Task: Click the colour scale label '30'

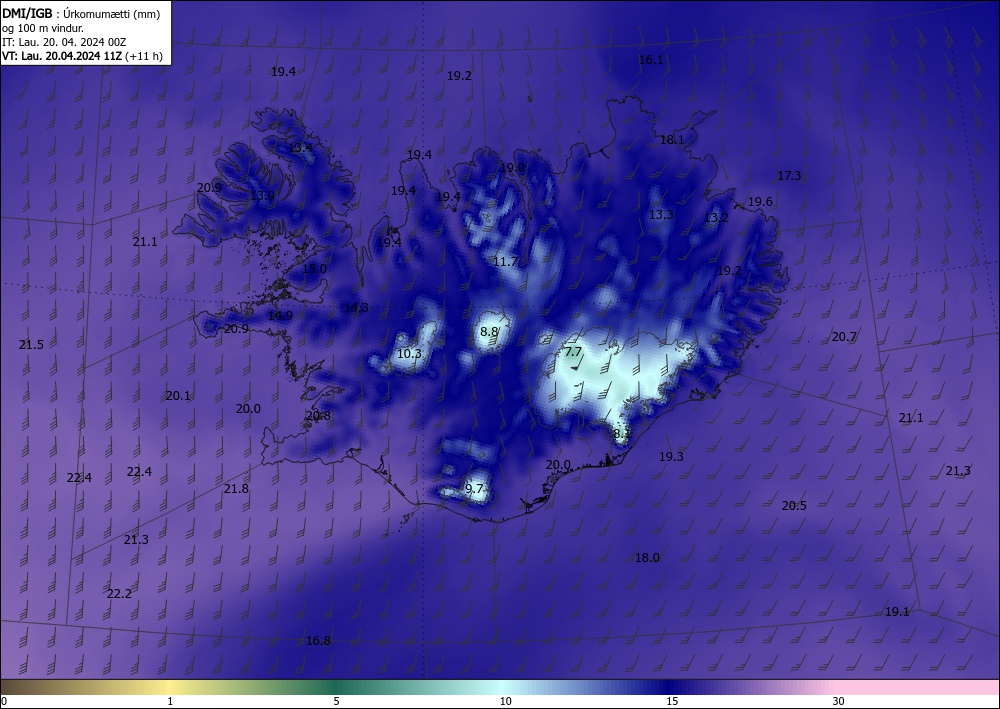Action: 838,701
